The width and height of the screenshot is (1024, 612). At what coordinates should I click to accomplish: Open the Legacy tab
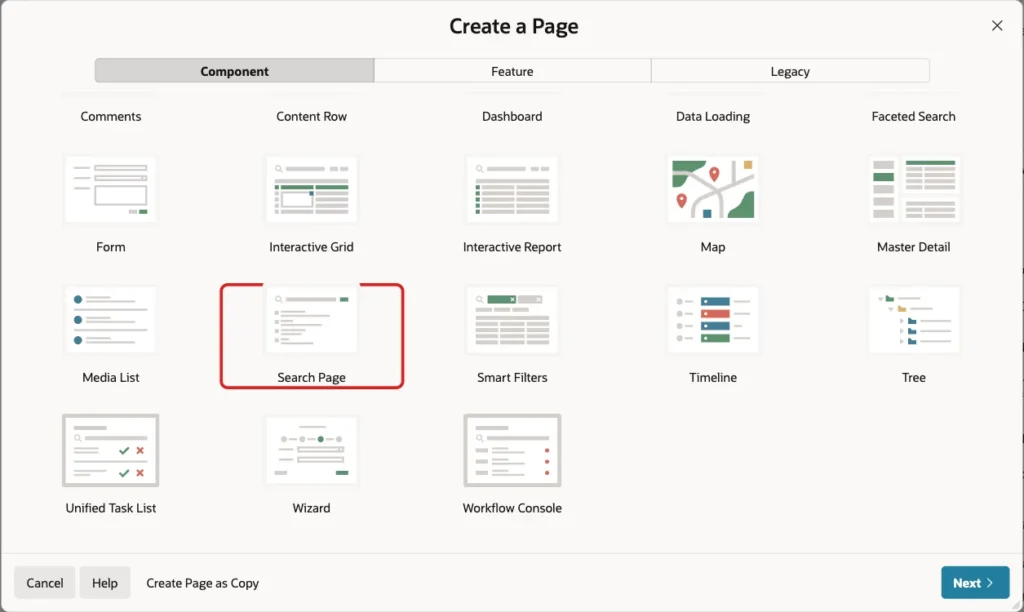click(x=790, y=71)
